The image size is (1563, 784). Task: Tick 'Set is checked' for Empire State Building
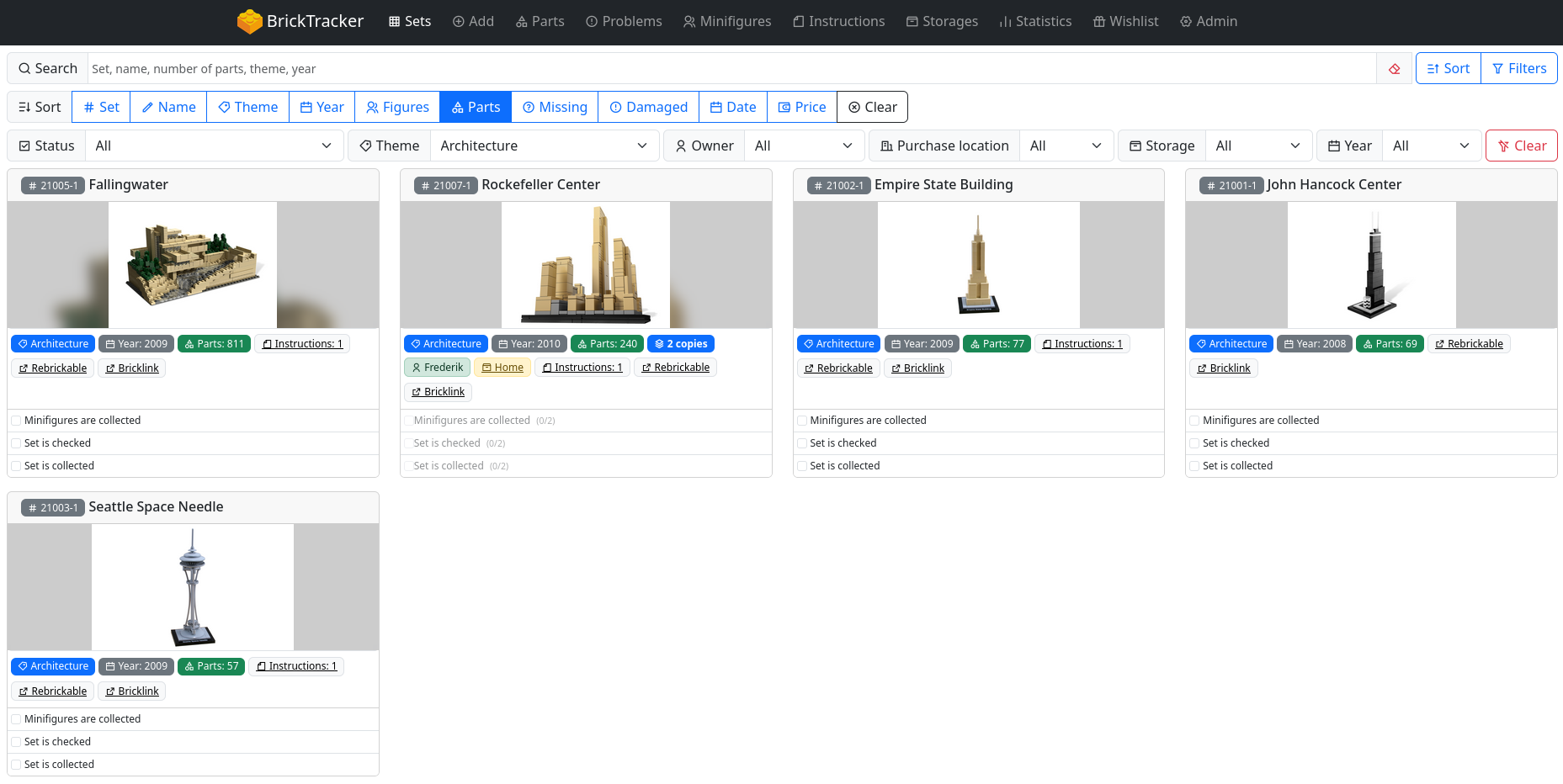(802, 443)
